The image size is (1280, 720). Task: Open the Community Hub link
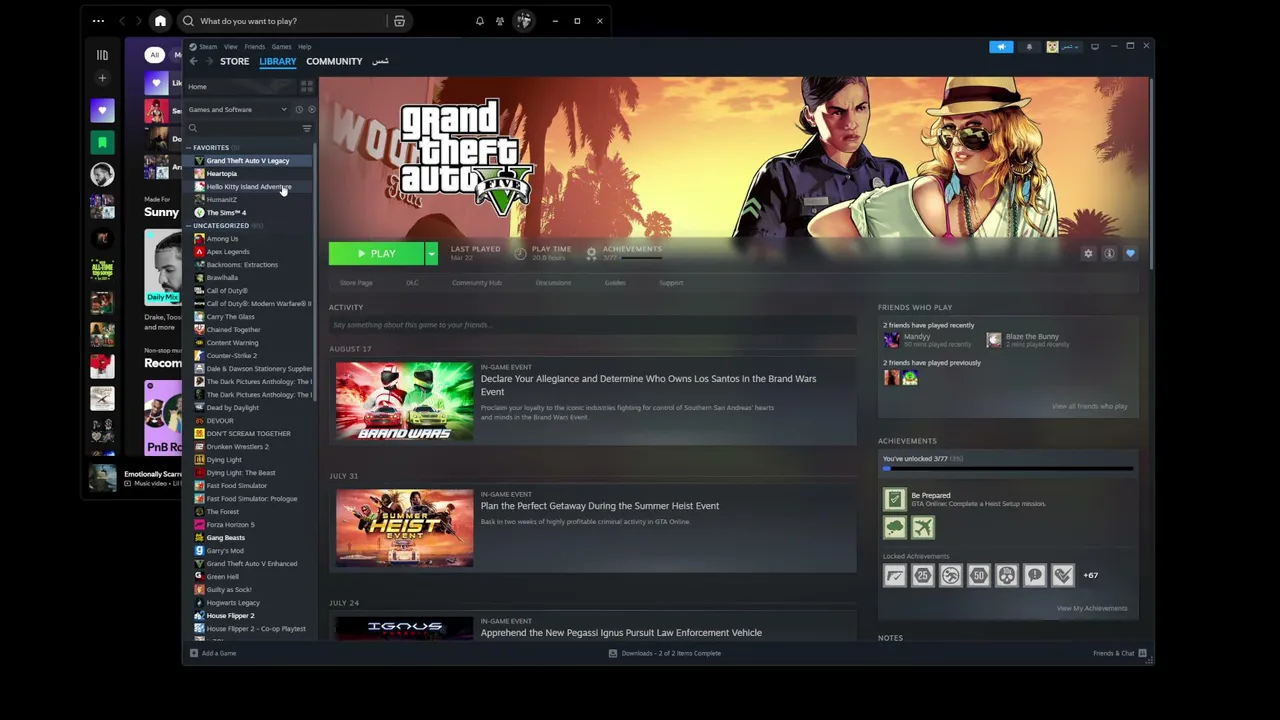pos(477,283)
